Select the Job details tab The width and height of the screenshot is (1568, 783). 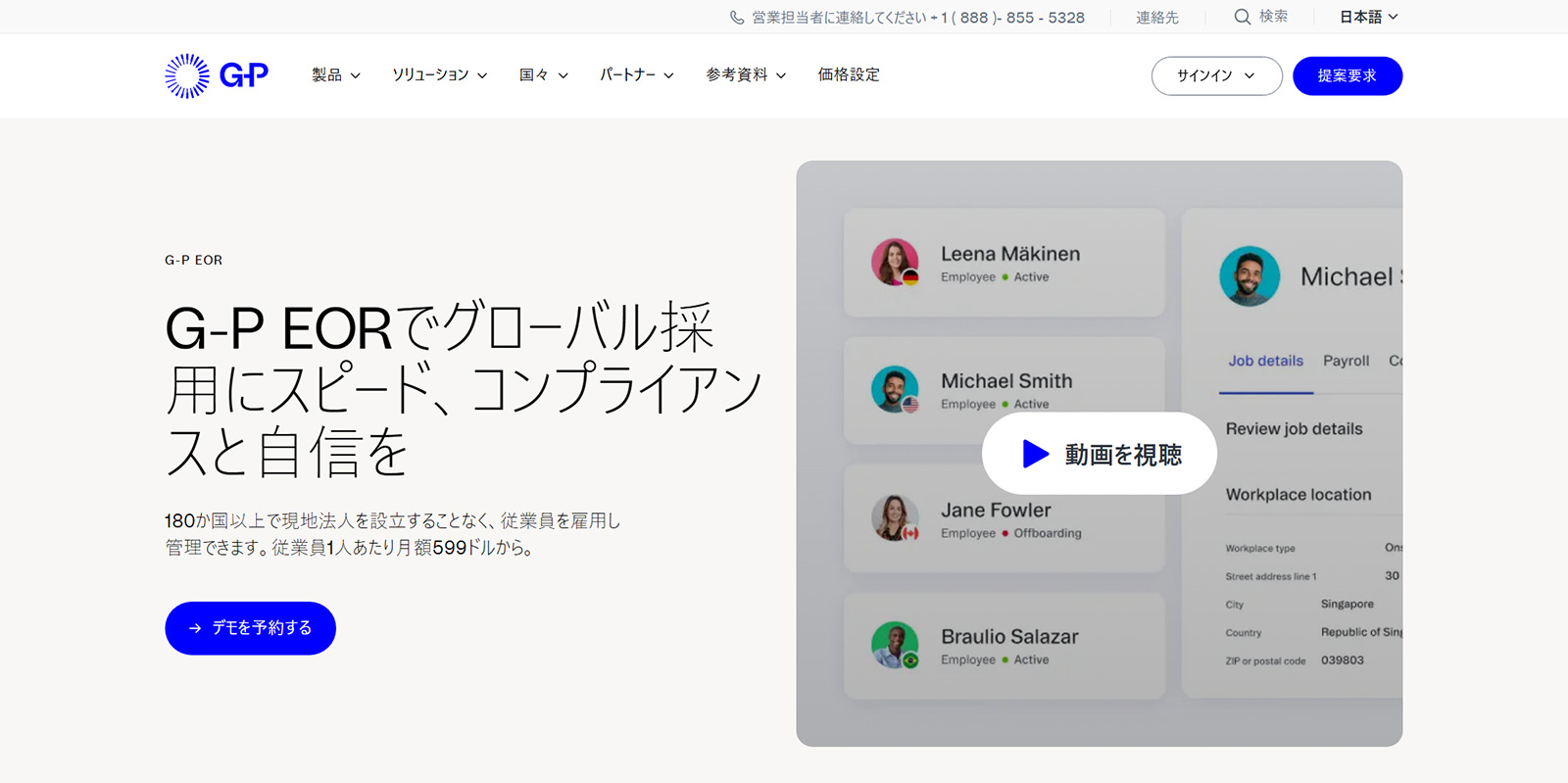1265,361
